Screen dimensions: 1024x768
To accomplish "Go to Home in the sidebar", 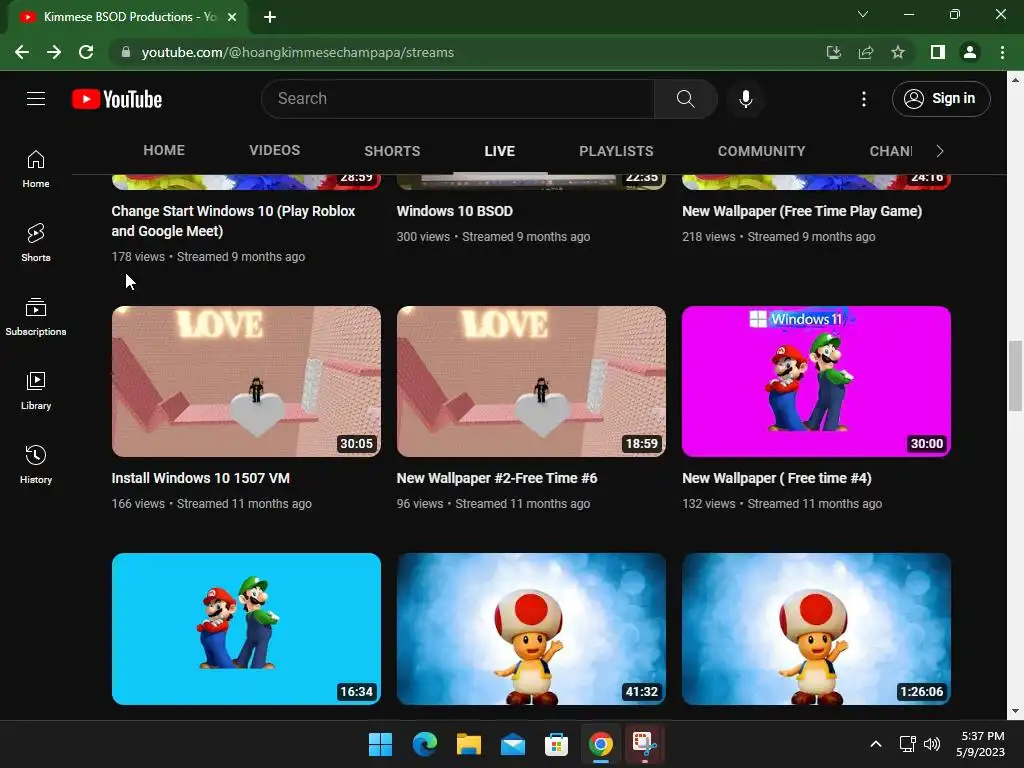I will (x=36, y=169).
